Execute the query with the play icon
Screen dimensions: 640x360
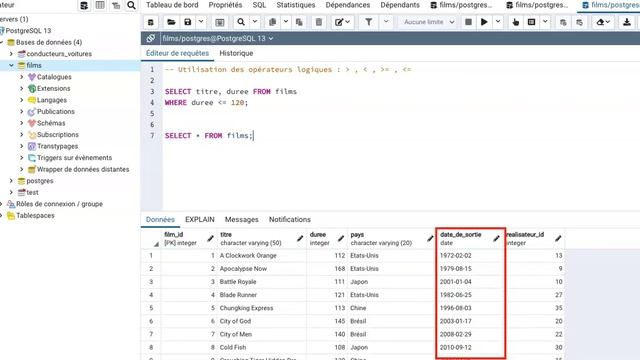point(484,22)
